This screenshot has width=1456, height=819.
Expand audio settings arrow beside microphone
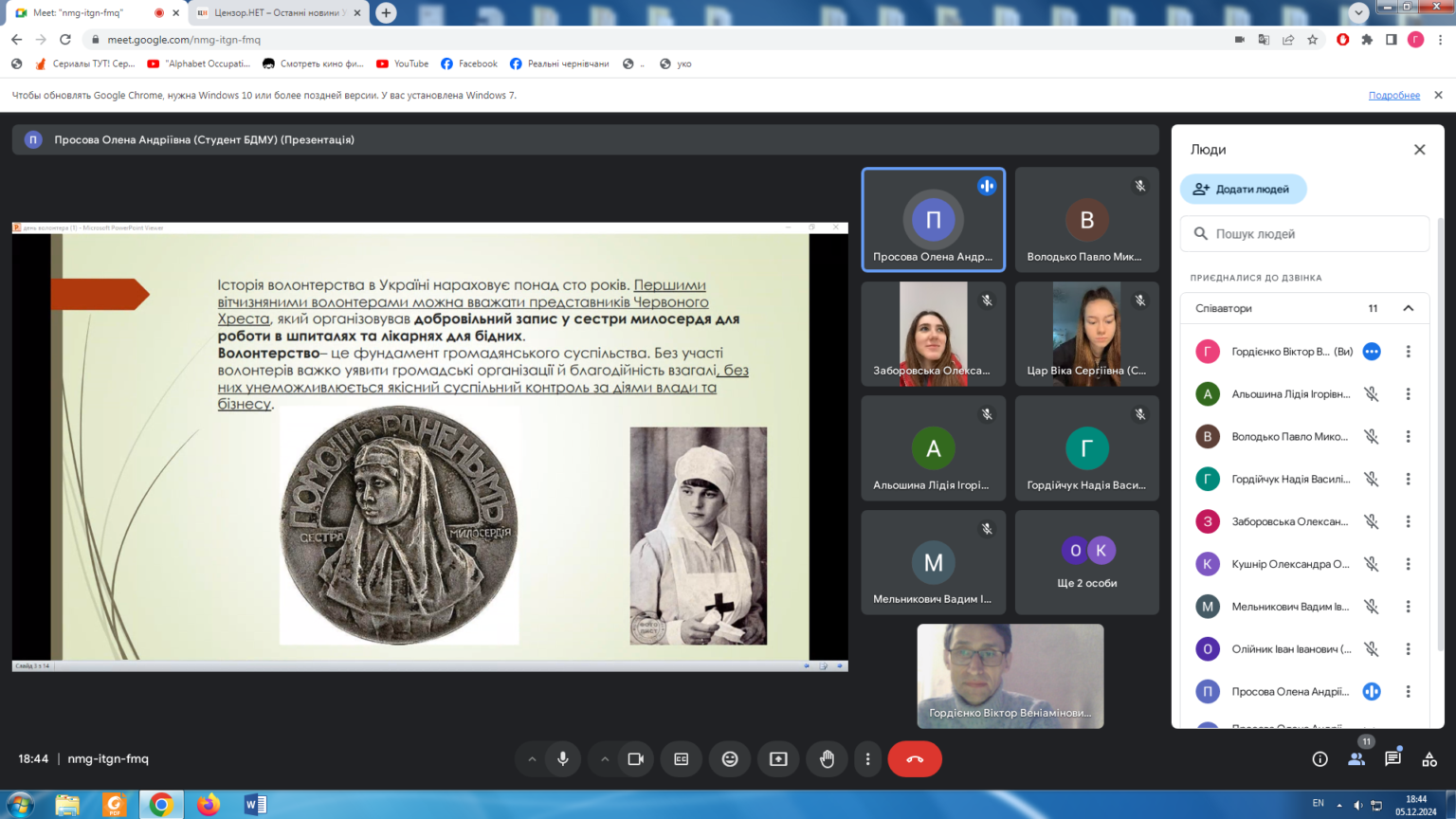click(532, 759)
